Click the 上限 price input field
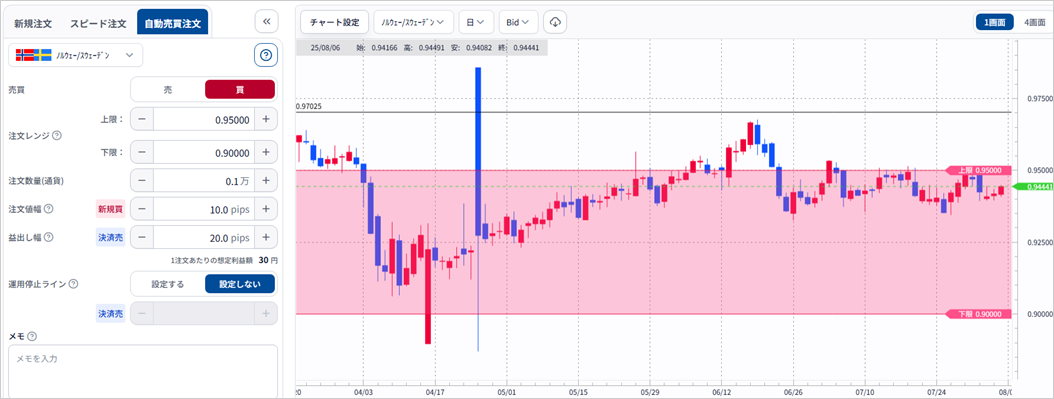 click(204, 120)
